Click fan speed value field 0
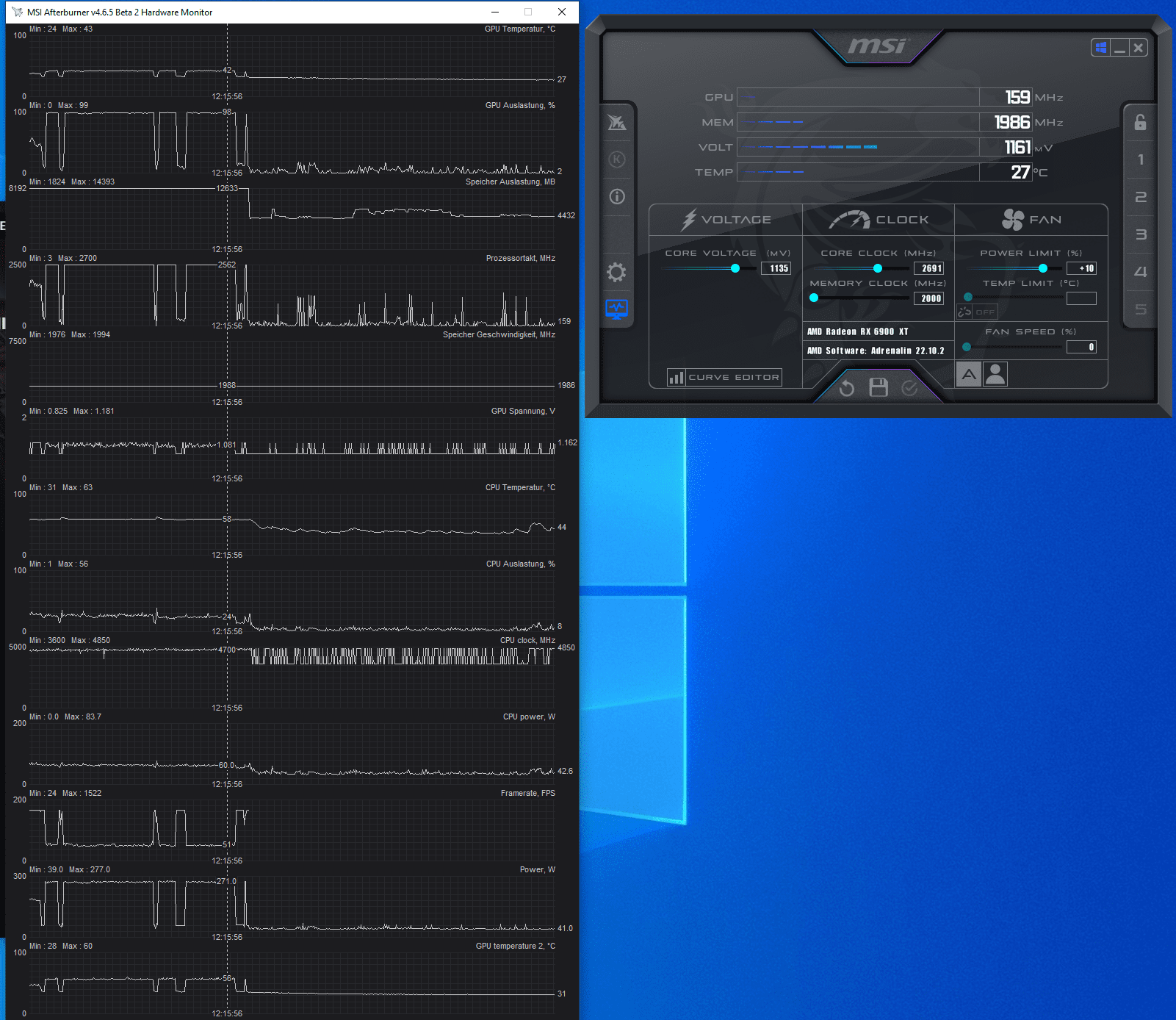 tap(1081, 347)
